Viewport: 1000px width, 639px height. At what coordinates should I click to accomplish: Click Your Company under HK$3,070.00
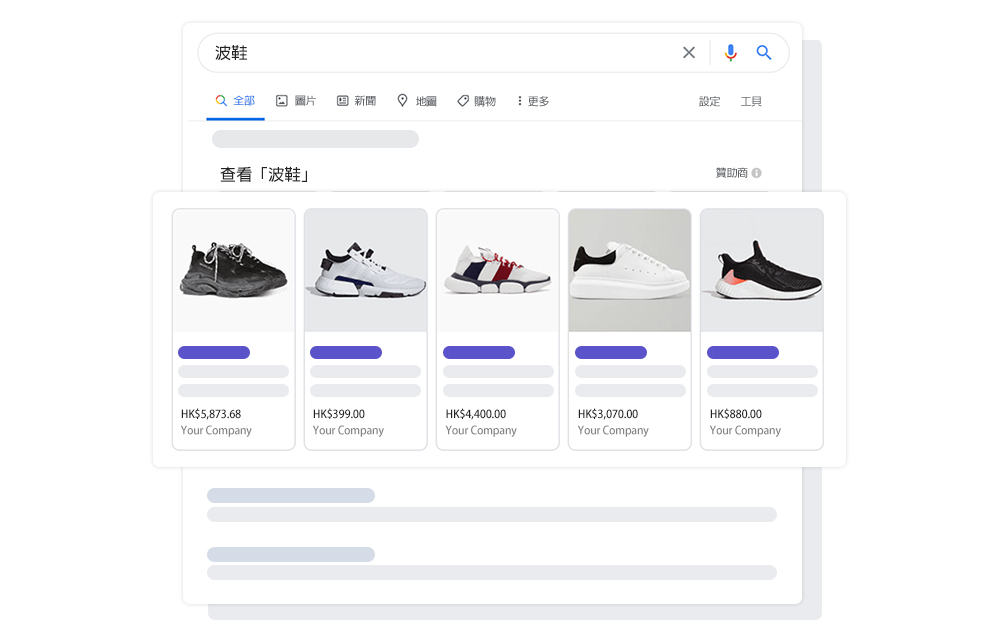click(x=613, y=430)
